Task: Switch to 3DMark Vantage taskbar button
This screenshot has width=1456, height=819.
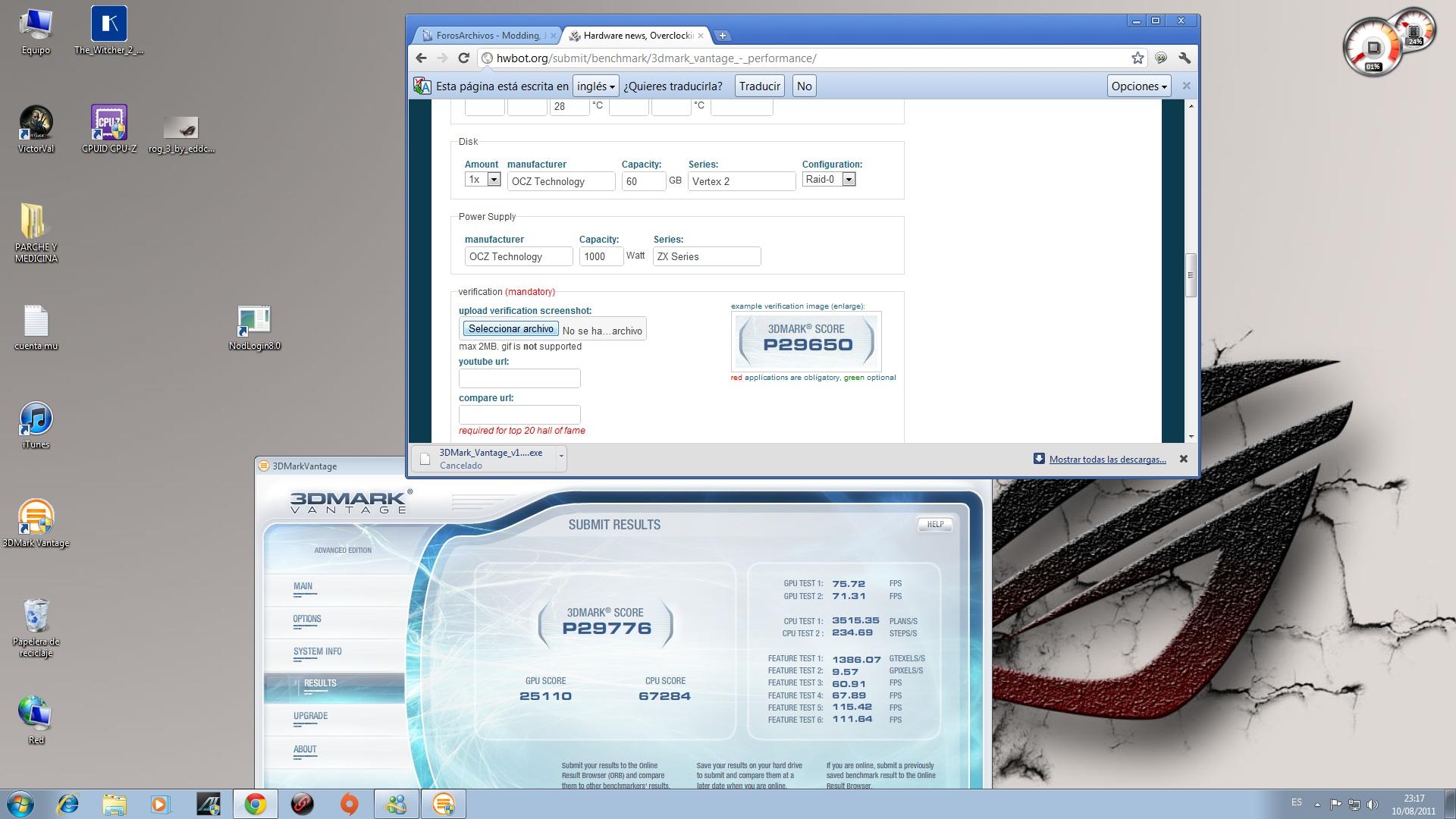Action: [444, 804]
